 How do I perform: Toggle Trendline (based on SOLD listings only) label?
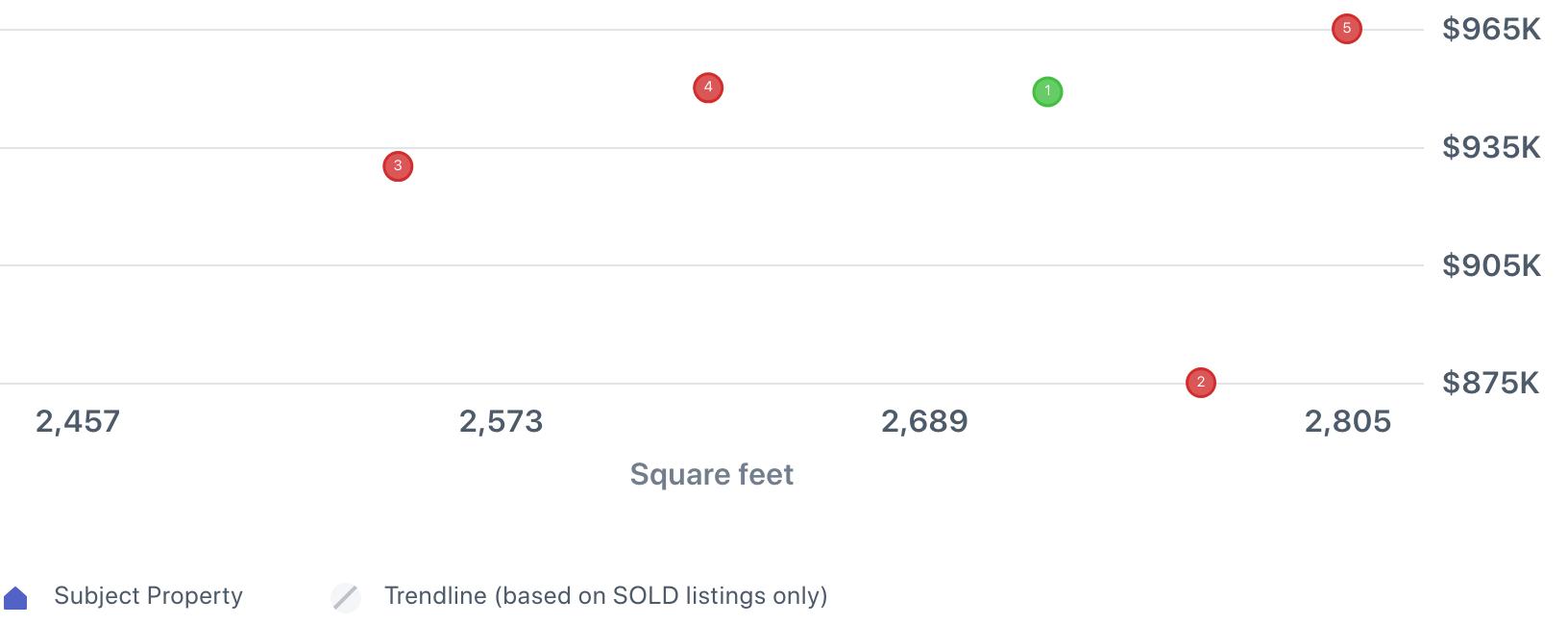click(x=605, y=596)
